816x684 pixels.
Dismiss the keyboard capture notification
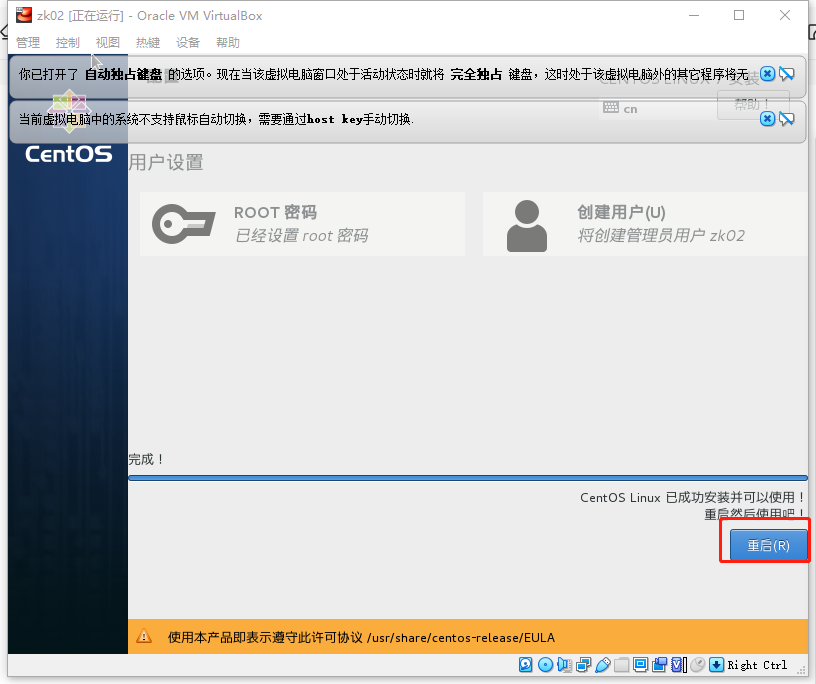coord(768,74)
